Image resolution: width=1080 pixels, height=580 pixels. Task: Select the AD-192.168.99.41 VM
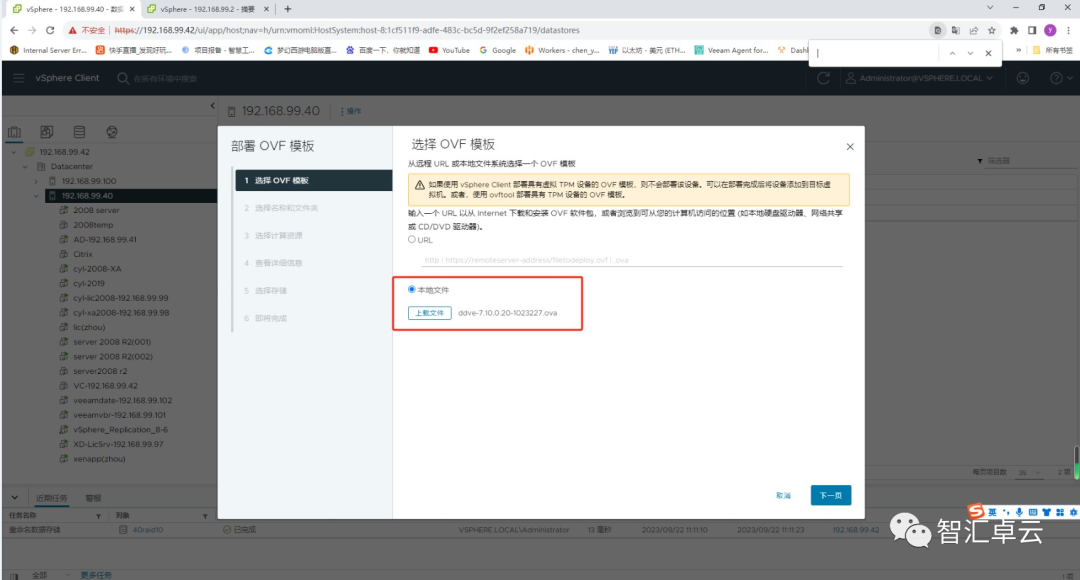(105, 240)
